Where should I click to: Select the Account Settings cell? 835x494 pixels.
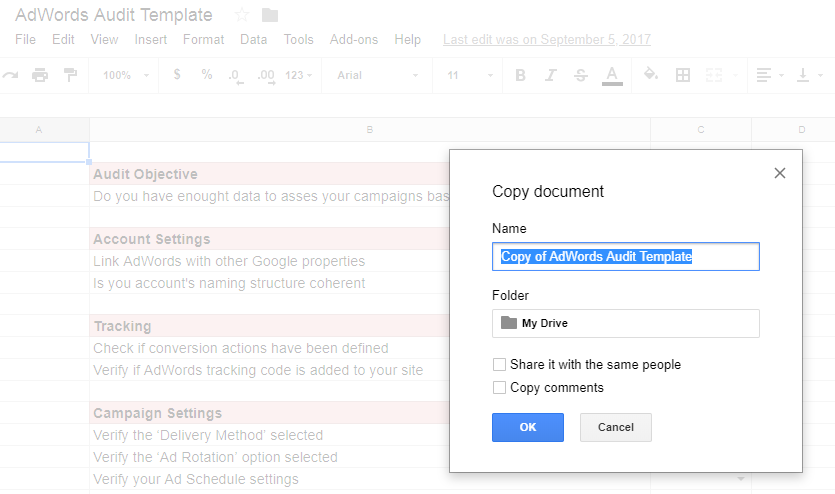(x=269, y=239)
